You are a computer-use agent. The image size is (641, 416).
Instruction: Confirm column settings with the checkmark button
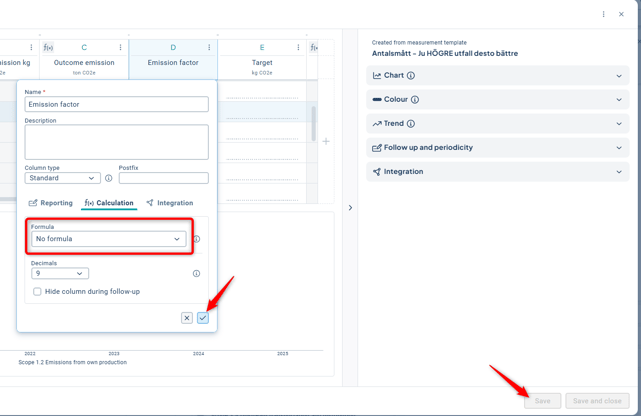click(203, 318)
